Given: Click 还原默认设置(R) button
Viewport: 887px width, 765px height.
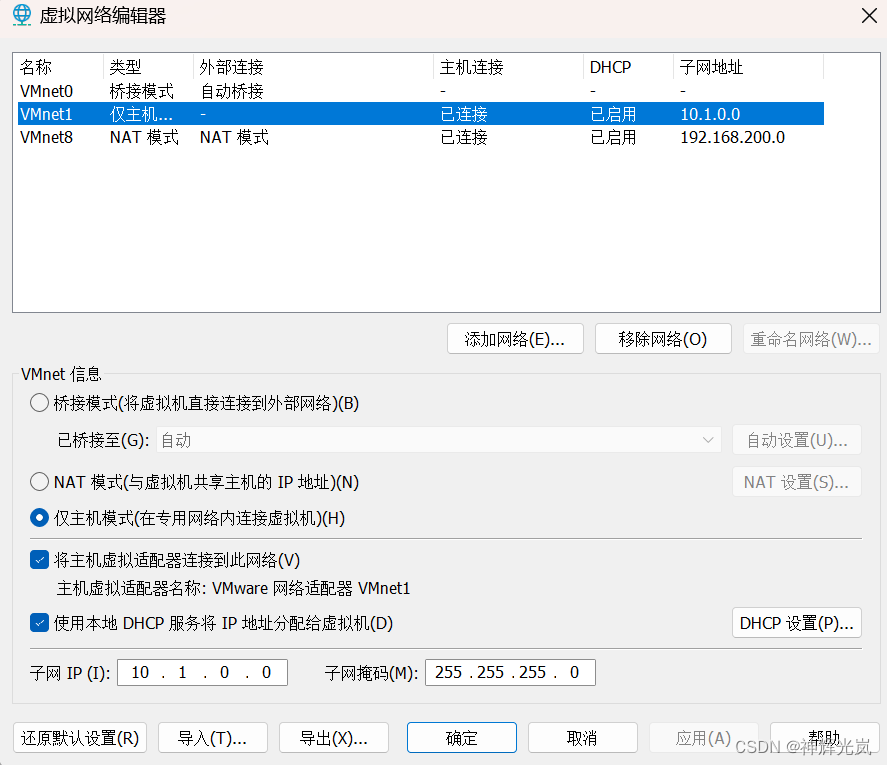Looking at the screenshot, I should pos(80,738).
